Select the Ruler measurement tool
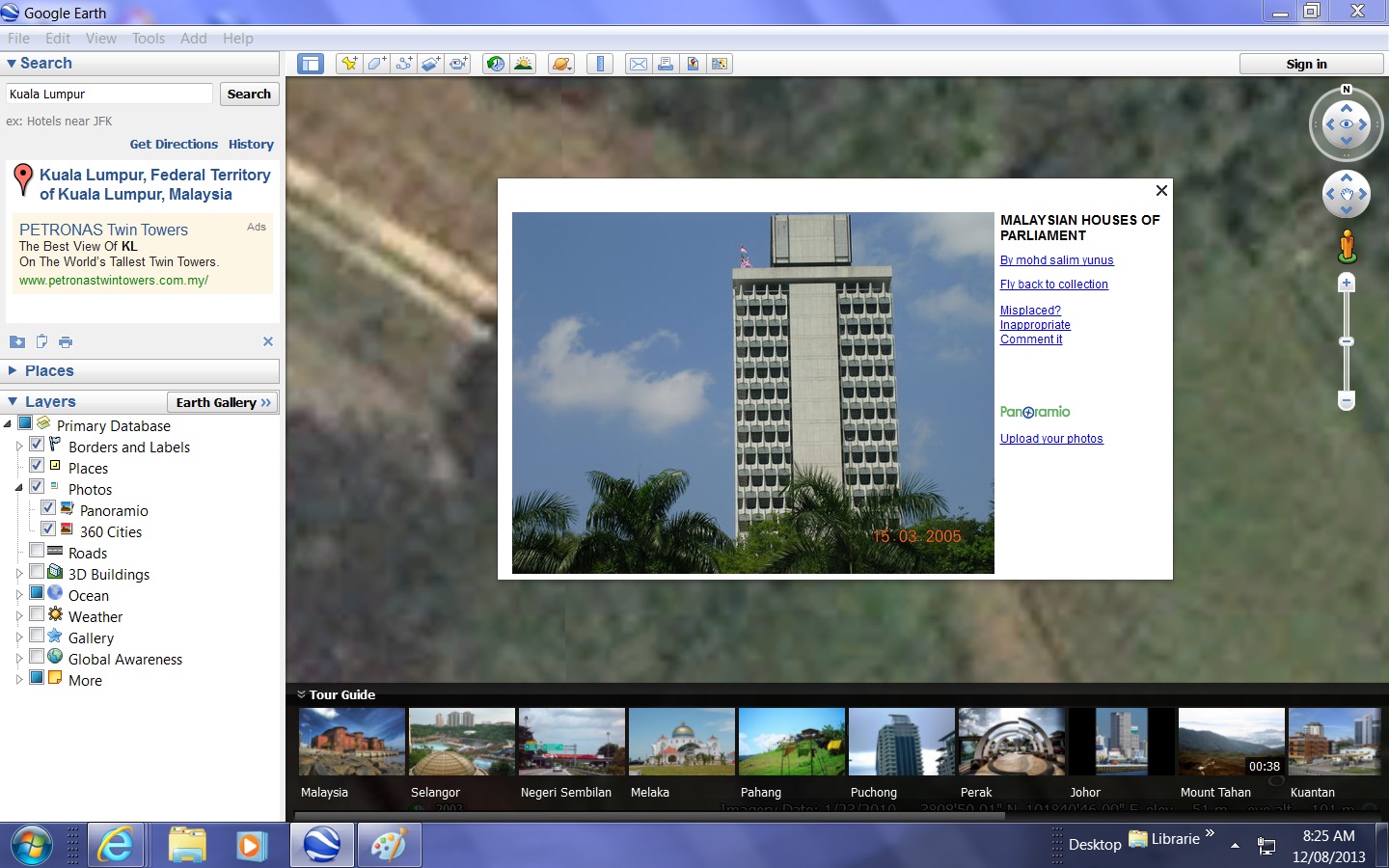 pos(600,64)
